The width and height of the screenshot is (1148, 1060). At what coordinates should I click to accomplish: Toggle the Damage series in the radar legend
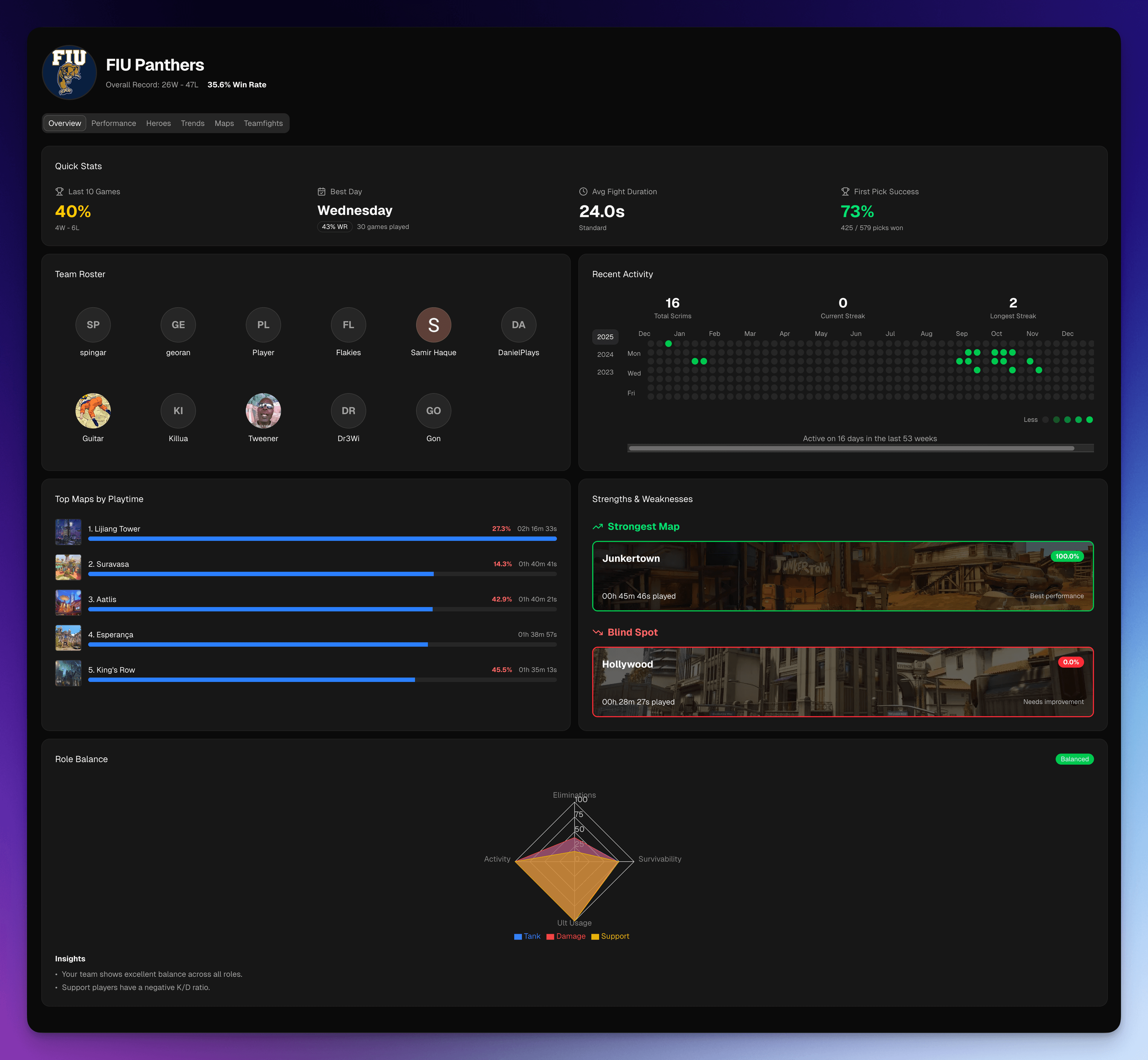[566, 936]
